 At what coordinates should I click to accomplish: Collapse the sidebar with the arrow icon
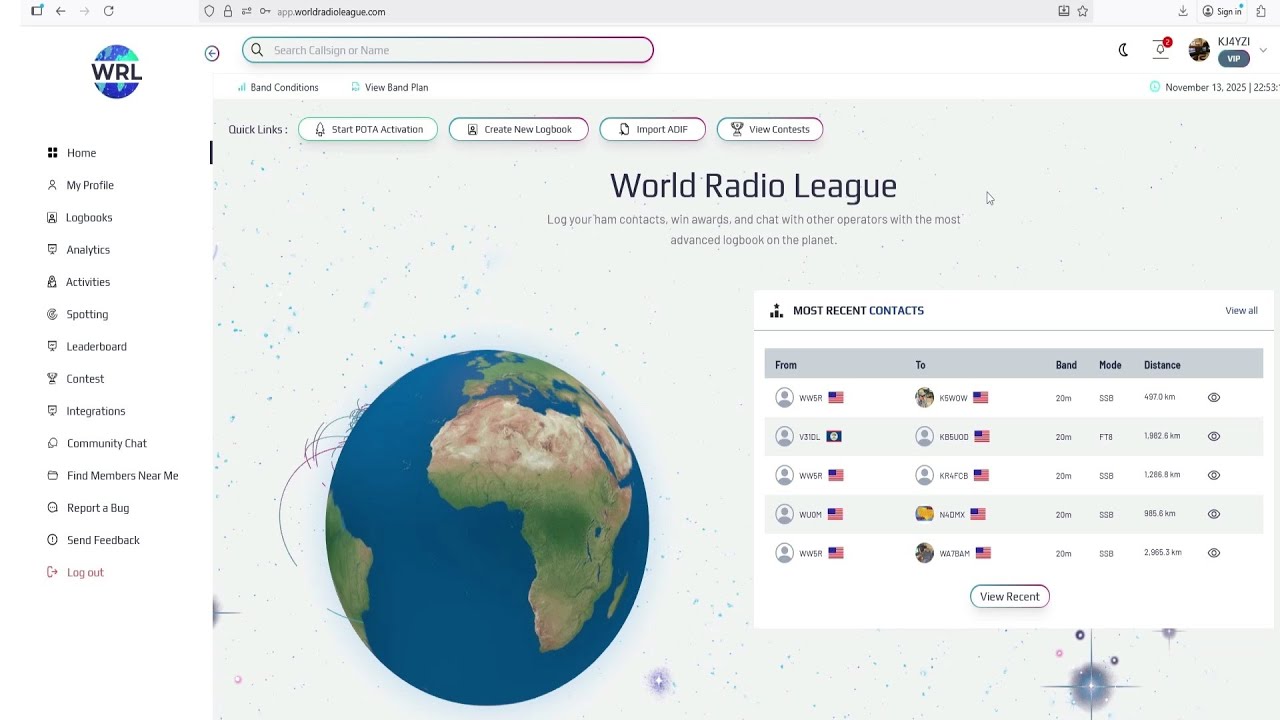click(x=212, y=53)
